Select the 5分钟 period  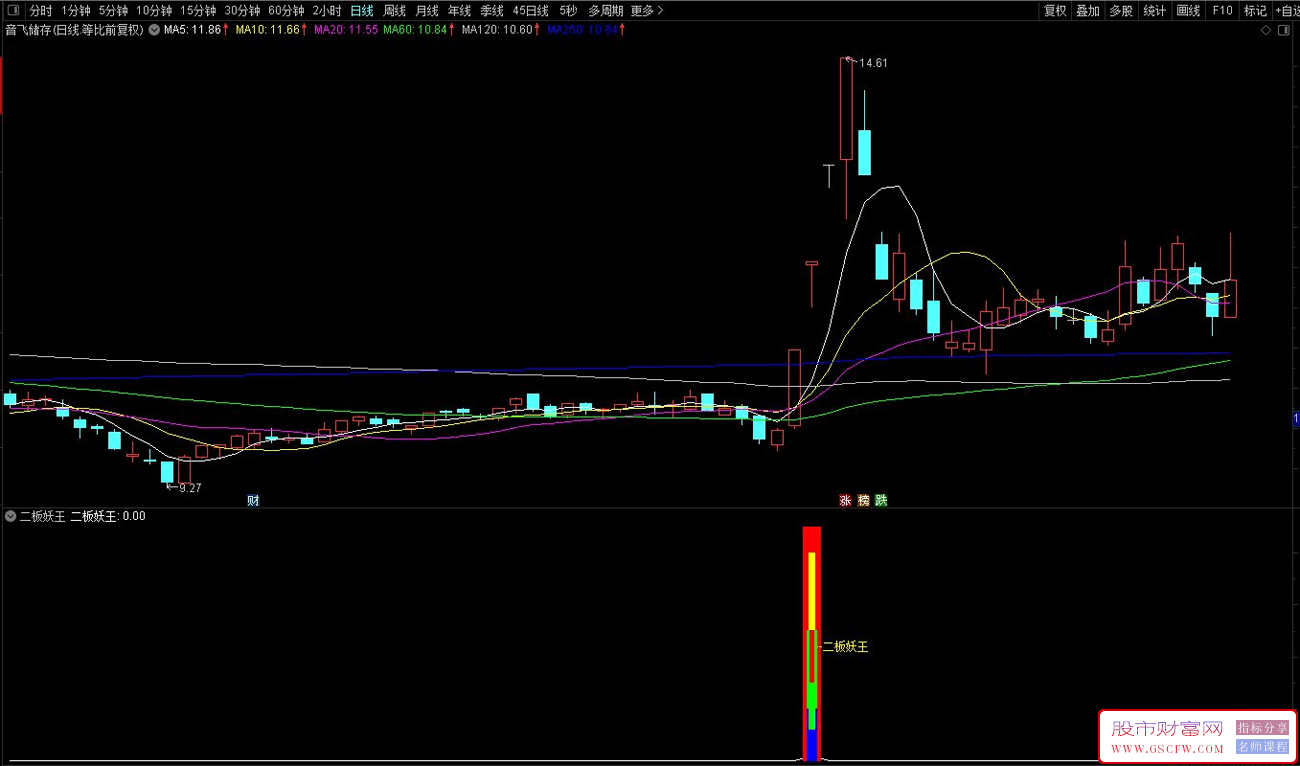114,10
